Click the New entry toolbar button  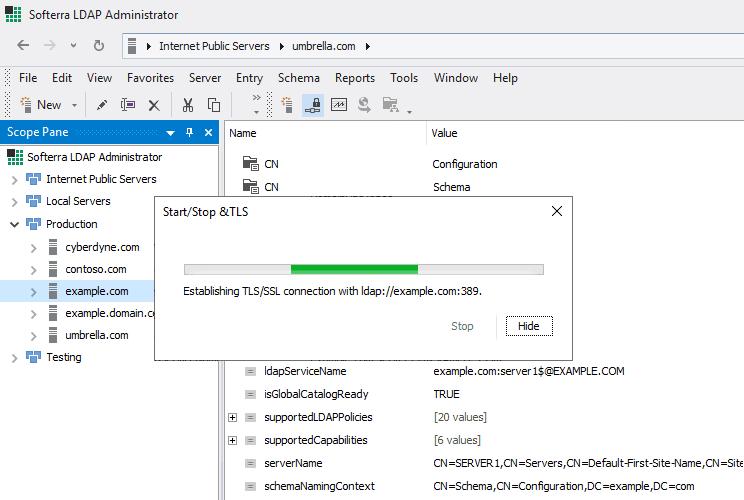41,105
